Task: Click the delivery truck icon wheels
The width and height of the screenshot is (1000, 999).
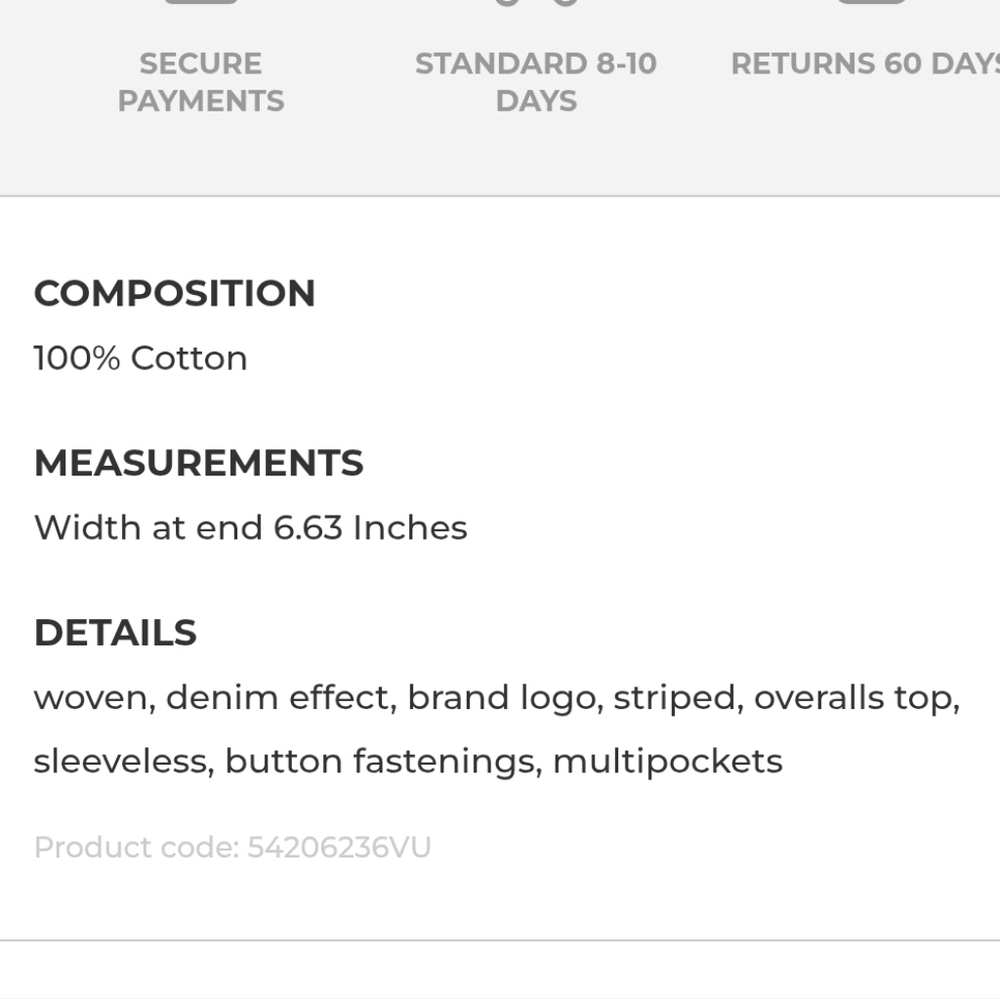Action: point(536,3)
